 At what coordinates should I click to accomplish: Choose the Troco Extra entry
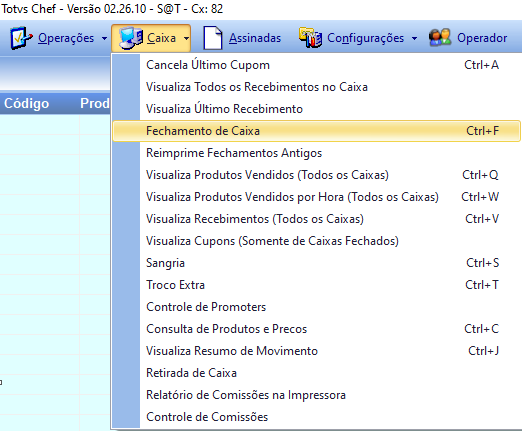[316, 285]
